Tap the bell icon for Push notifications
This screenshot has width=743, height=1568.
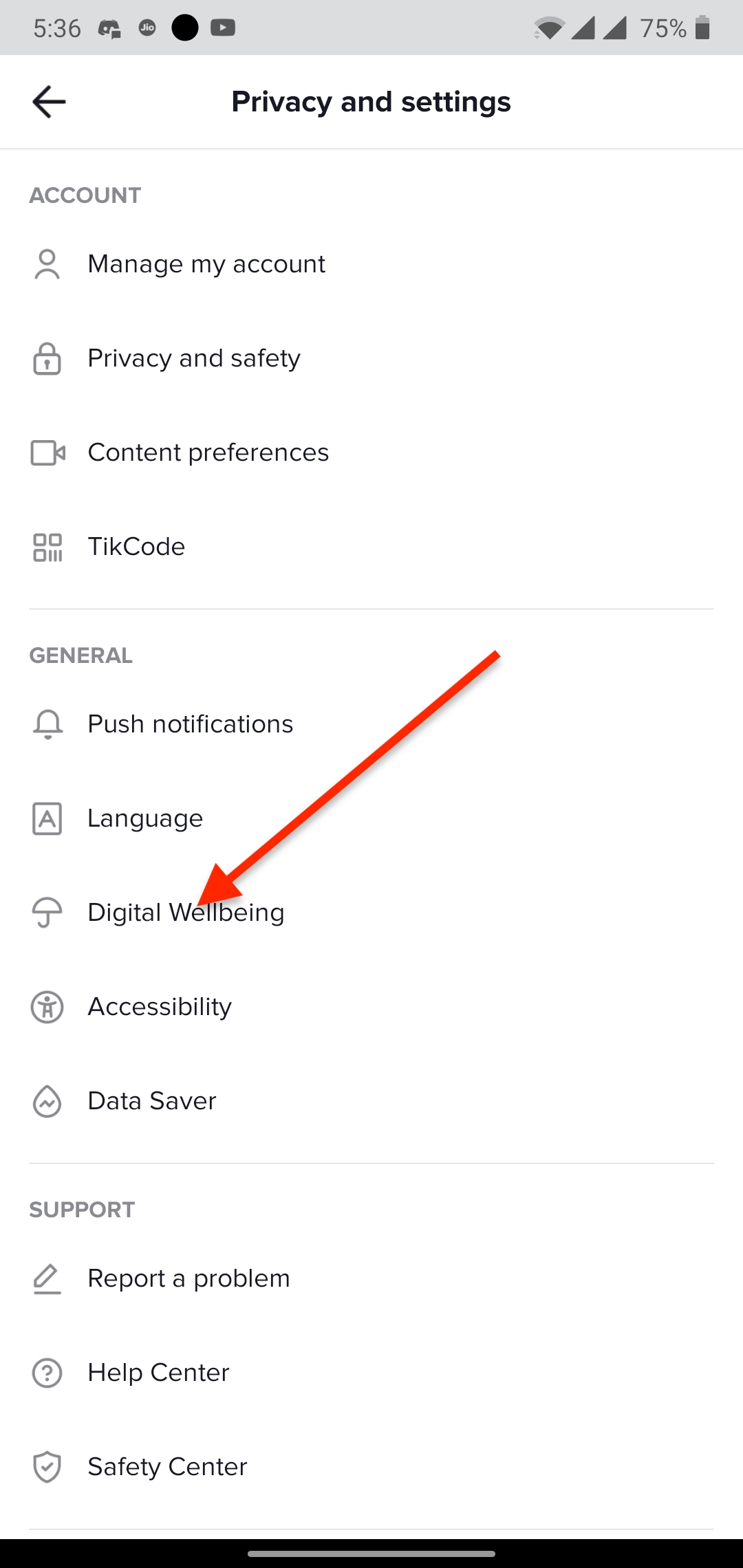pyautogui.click(x=47, y=724)
